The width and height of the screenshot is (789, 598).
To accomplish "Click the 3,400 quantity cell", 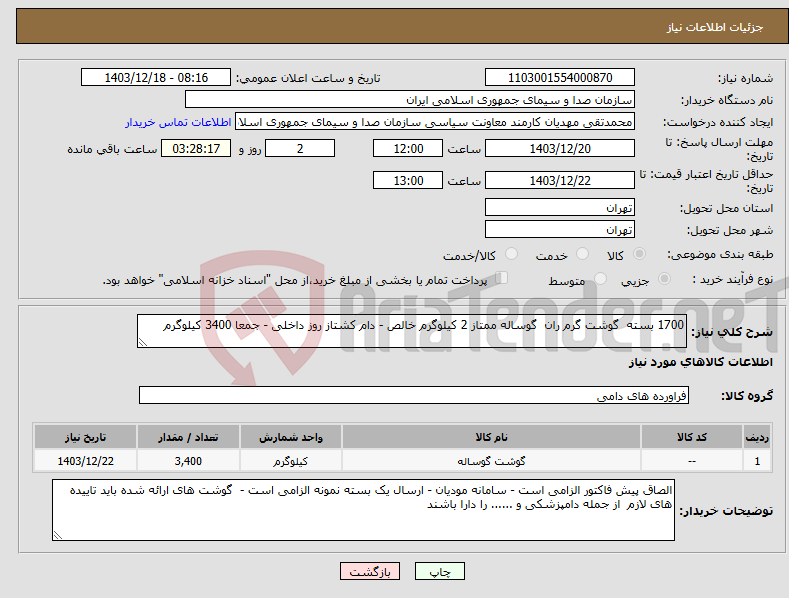I will pyautogui.click(x=188, y=461).
